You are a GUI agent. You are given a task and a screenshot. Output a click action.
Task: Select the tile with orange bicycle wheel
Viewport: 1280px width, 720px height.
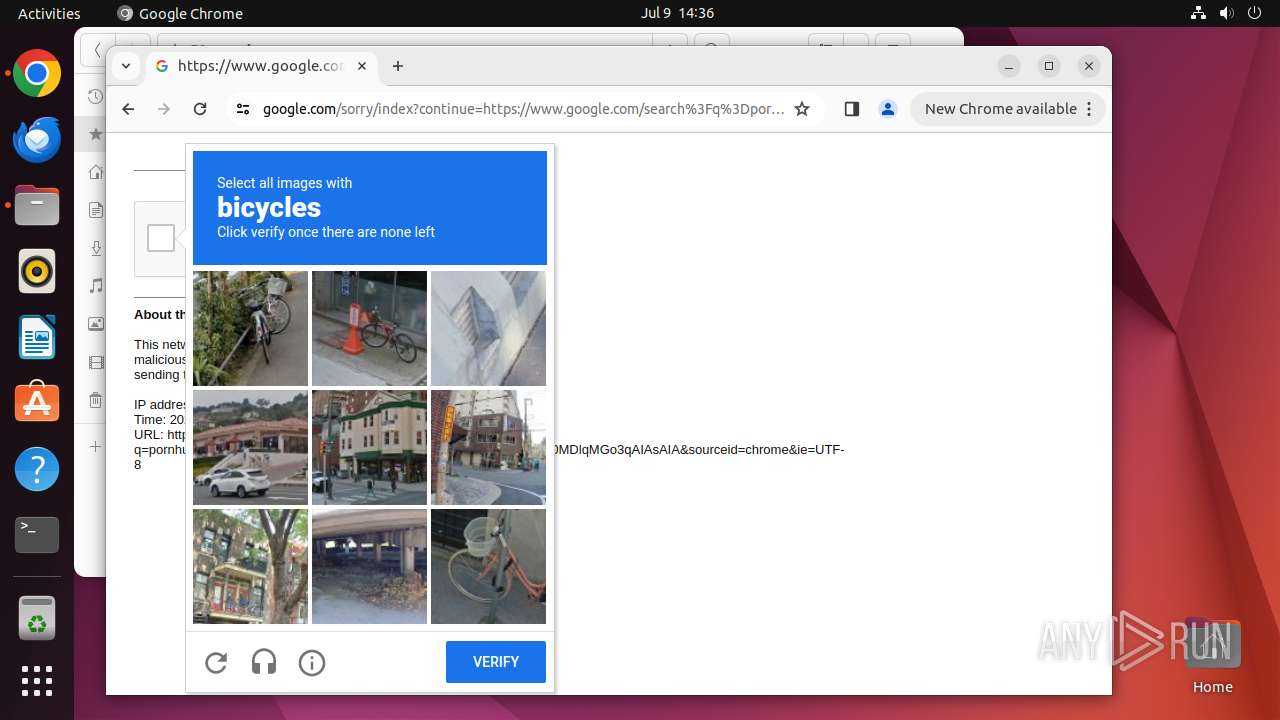pos(488,566)
